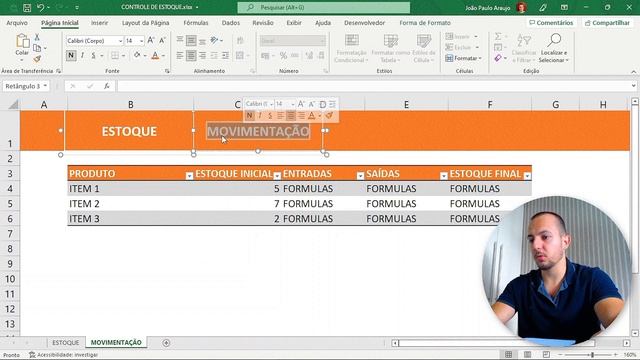Click the red font color A button

[155, 56]
